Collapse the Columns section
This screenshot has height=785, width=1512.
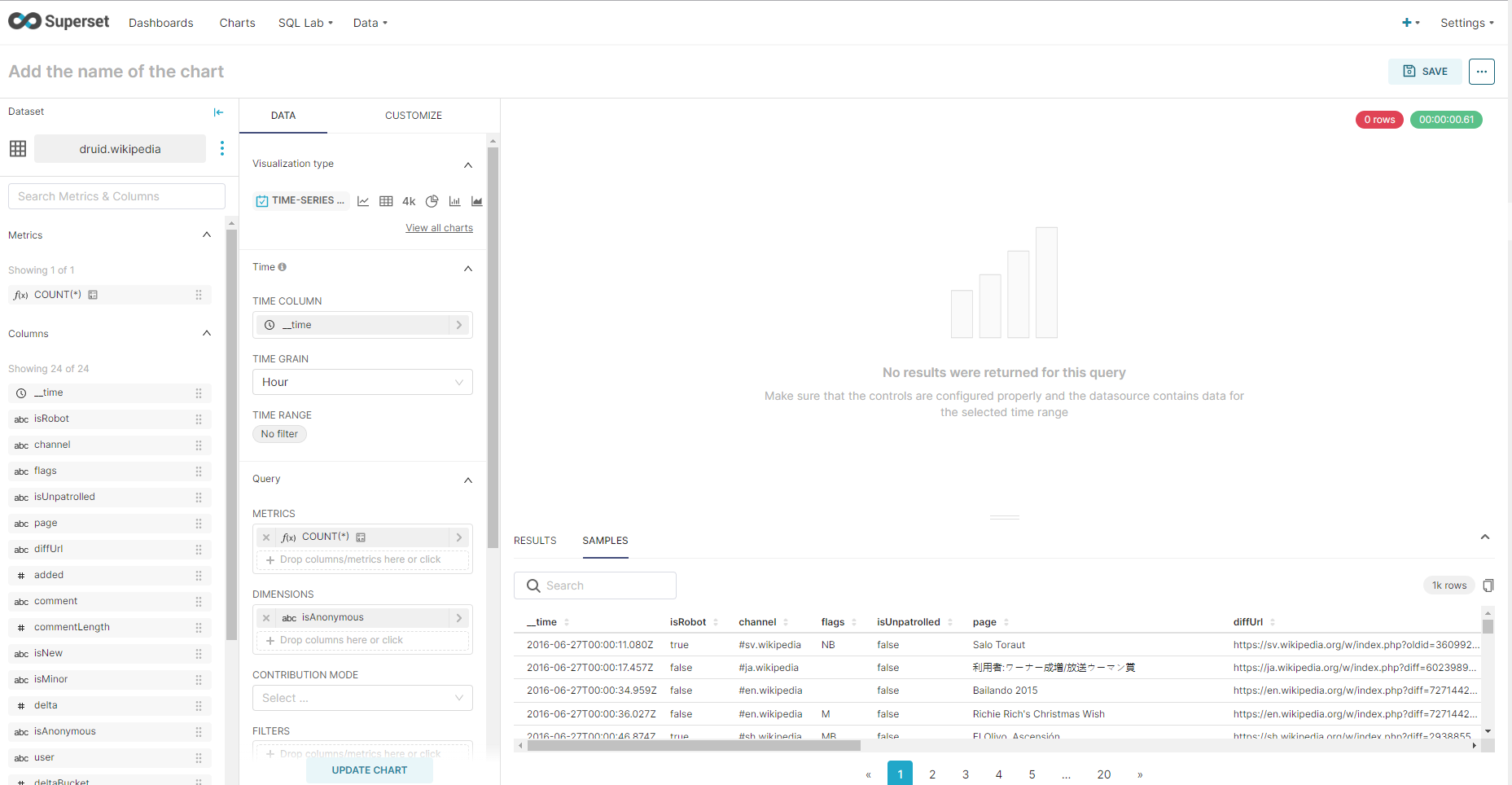[207, 333]
